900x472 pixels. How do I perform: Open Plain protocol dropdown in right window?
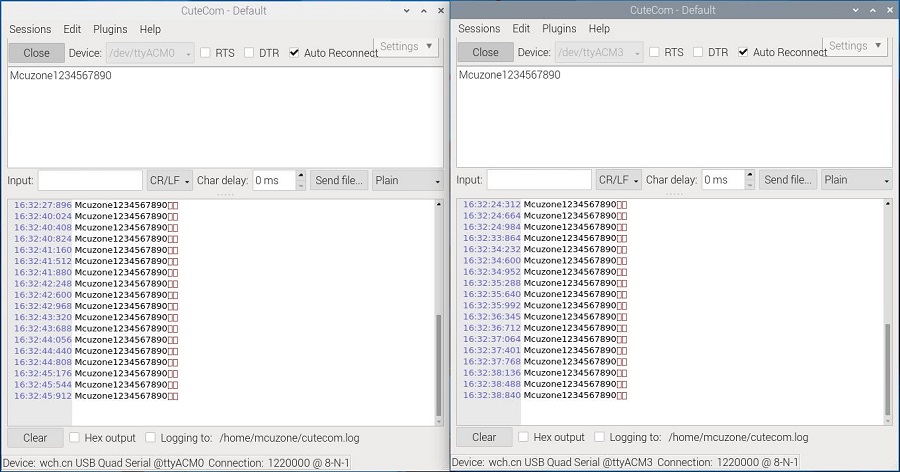856,180
